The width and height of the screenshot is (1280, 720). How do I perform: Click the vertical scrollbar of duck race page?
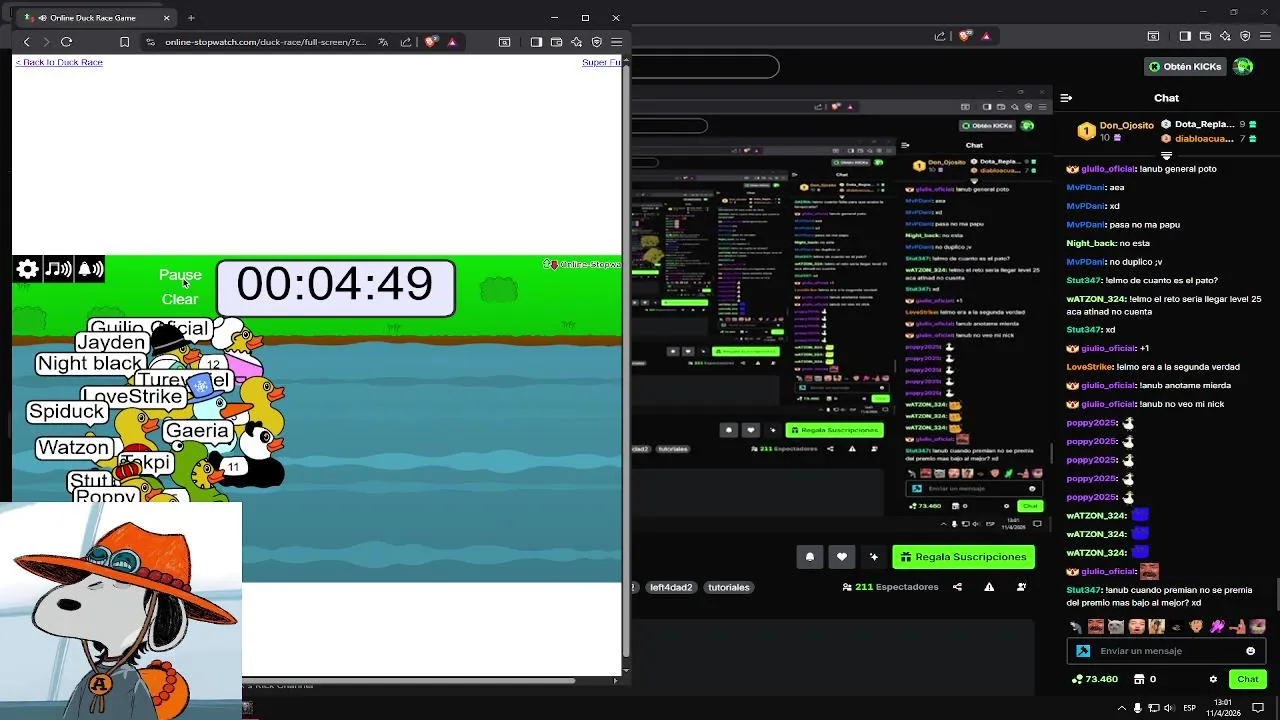coord(626,360)
